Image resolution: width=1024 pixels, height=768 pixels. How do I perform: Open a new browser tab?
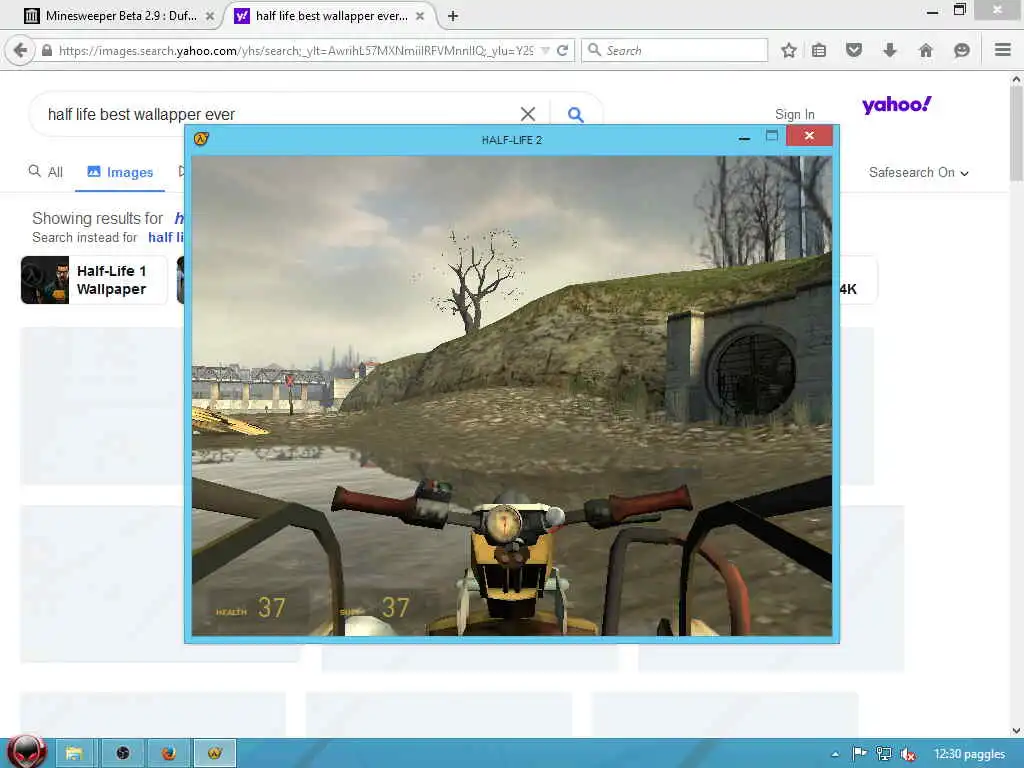453,16
